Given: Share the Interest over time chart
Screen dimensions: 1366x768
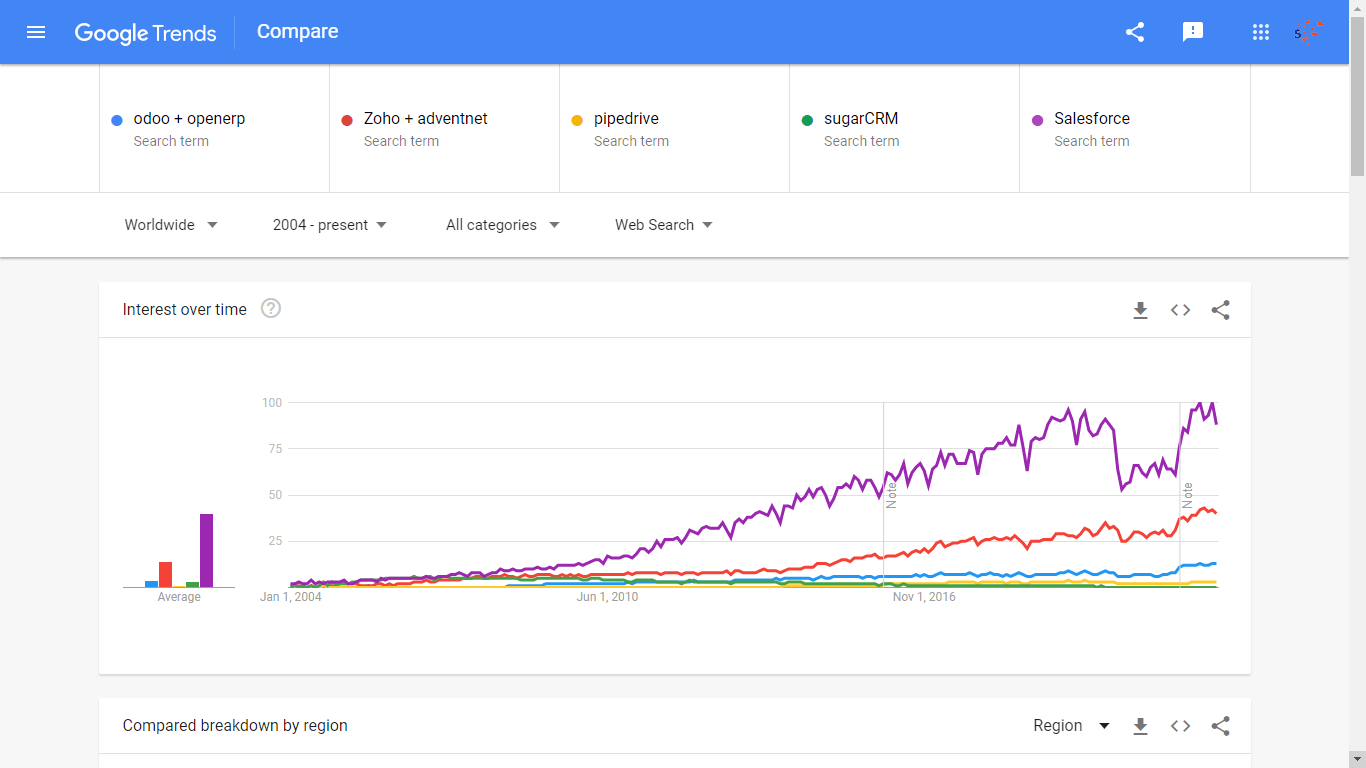Looking at the screenshot, I should coord(1221,310).
